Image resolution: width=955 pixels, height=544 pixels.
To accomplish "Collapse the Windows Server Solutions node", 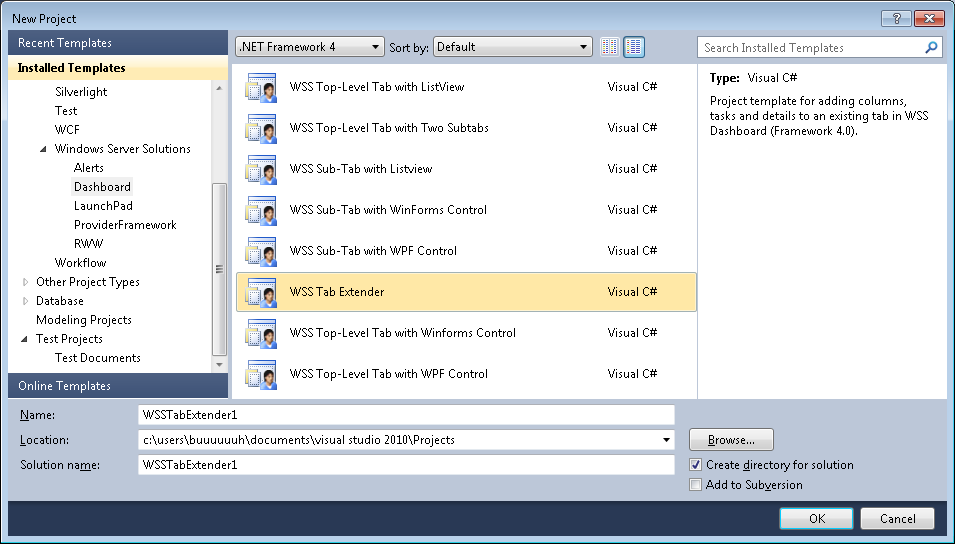I will coord(43,149).
